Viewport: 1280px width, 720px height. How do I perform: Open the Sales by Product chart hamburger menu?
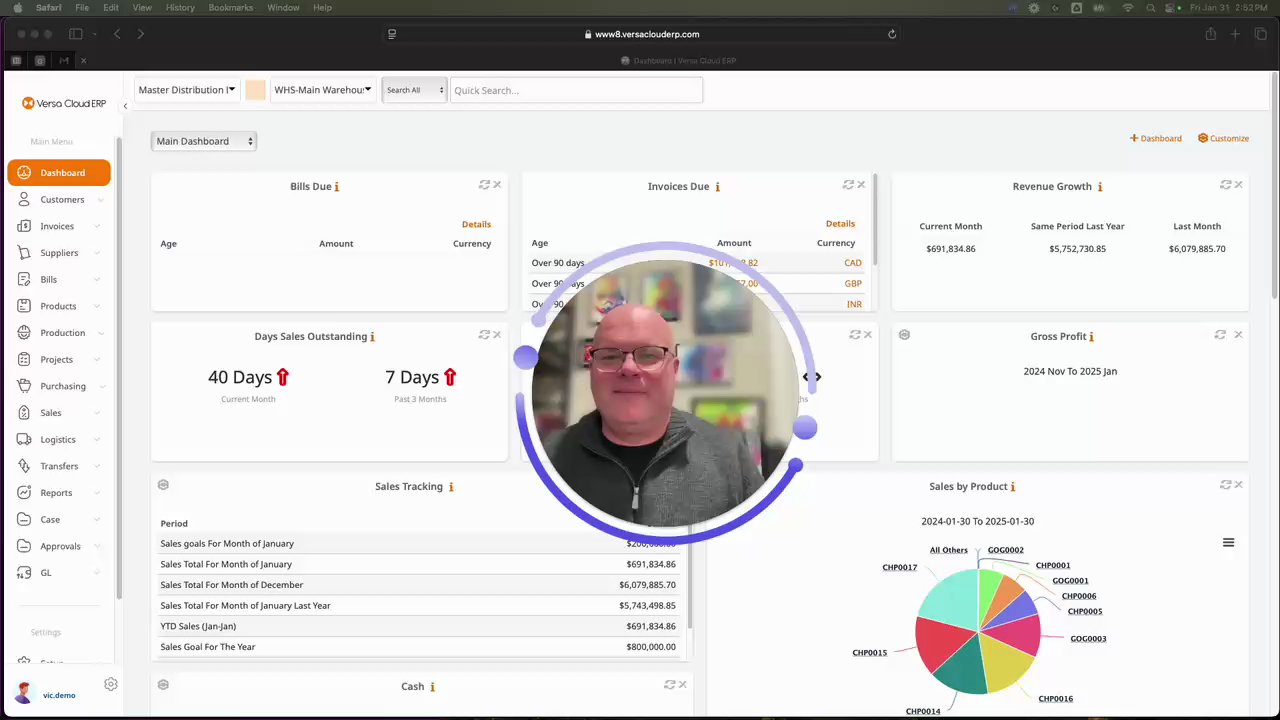pos(1228,543)
